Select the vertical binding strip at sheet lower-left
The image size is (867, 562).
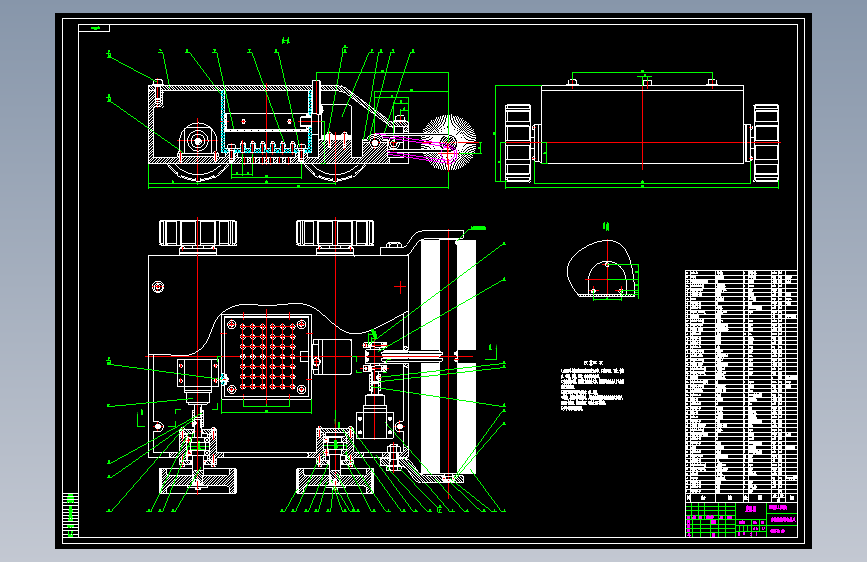[x=70, y=514]
